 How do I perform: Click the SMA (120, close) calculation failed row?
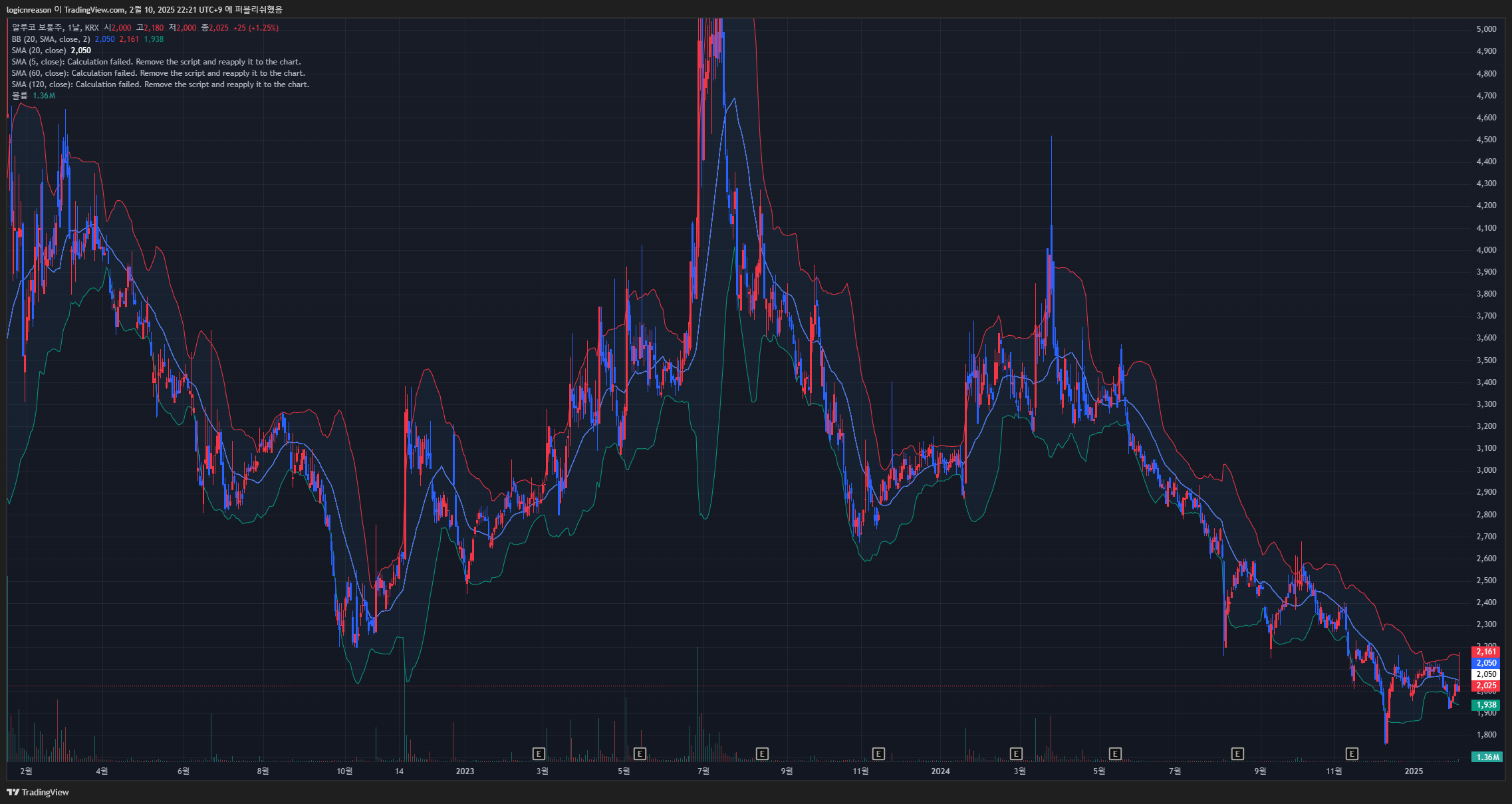coord(160,84)
